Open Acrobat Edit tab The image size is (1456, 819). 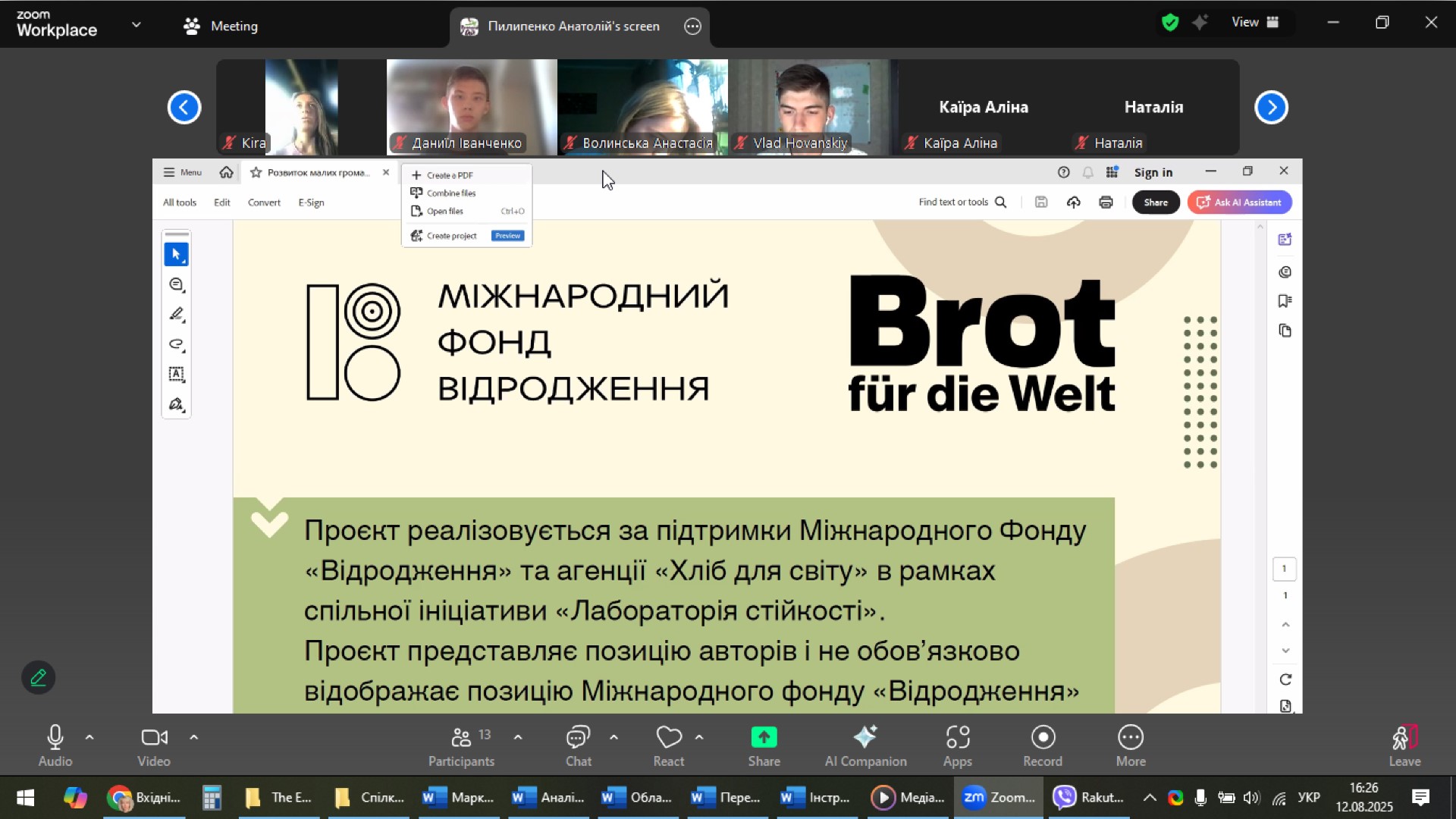pos(222,202)
